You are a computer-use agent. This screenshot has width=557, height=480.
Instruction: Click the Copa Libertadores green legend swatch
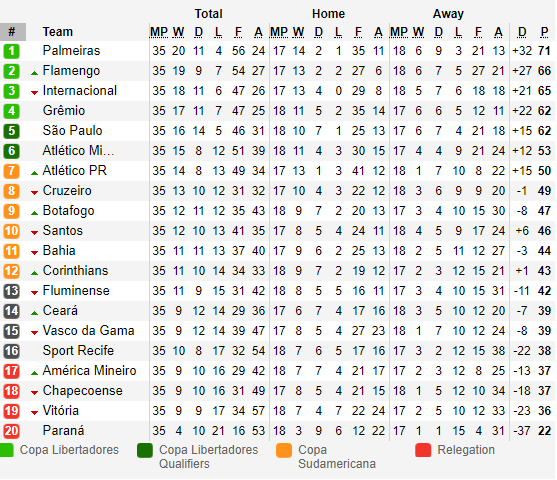[6, 450]
